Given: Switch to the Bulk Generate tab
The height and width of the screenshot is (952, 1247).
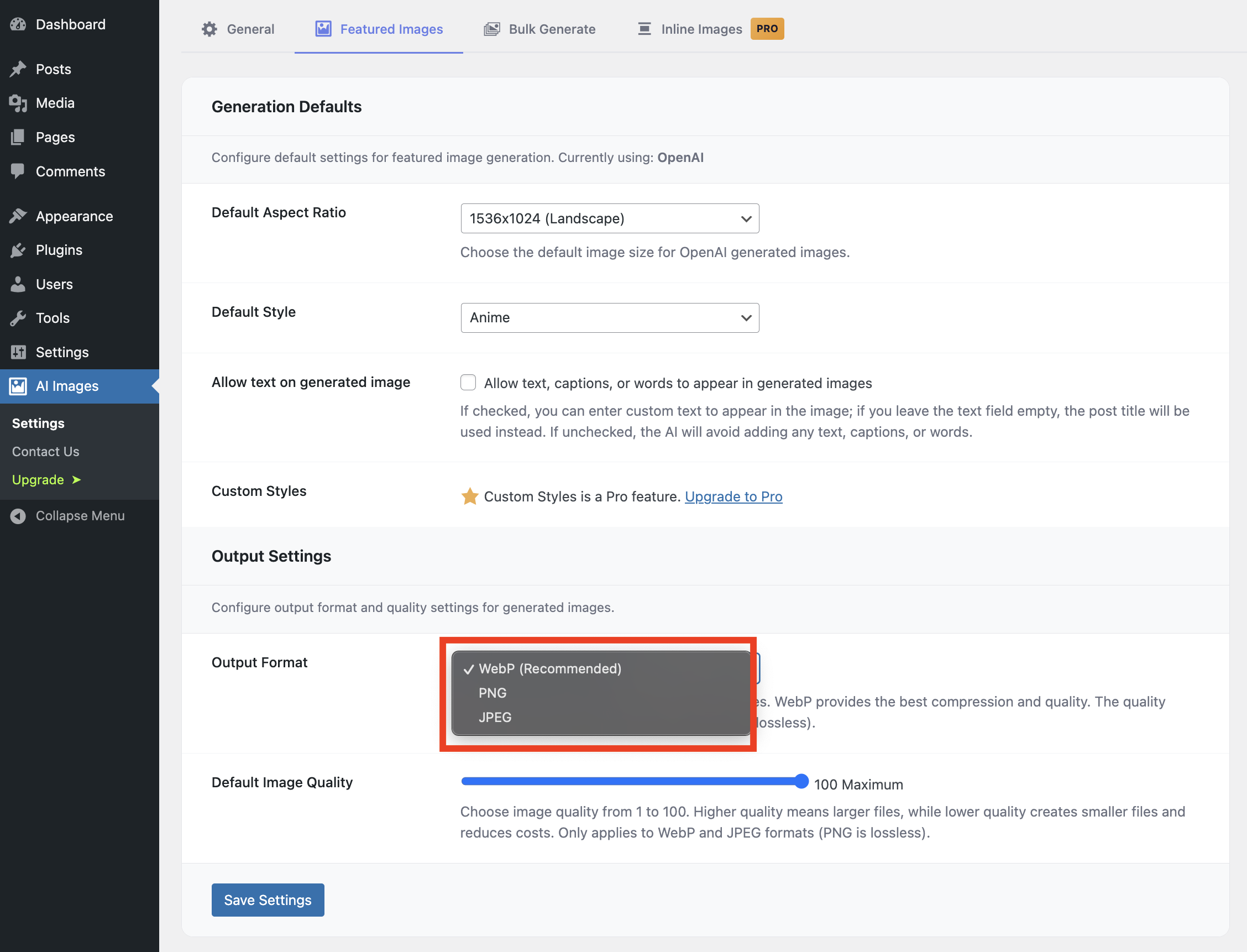Looking at the screenshot, I should (539, 29).
